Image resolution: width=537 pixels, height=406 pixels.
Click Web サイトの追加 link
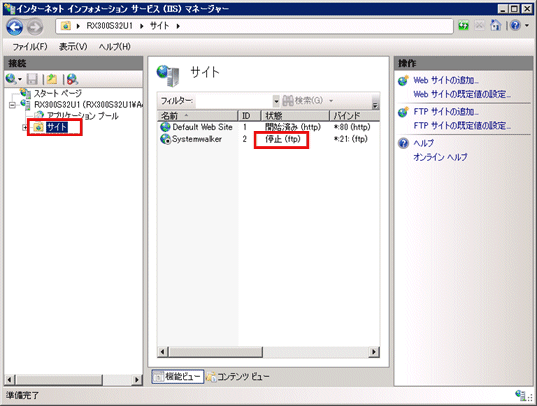[x=446, y=81]
